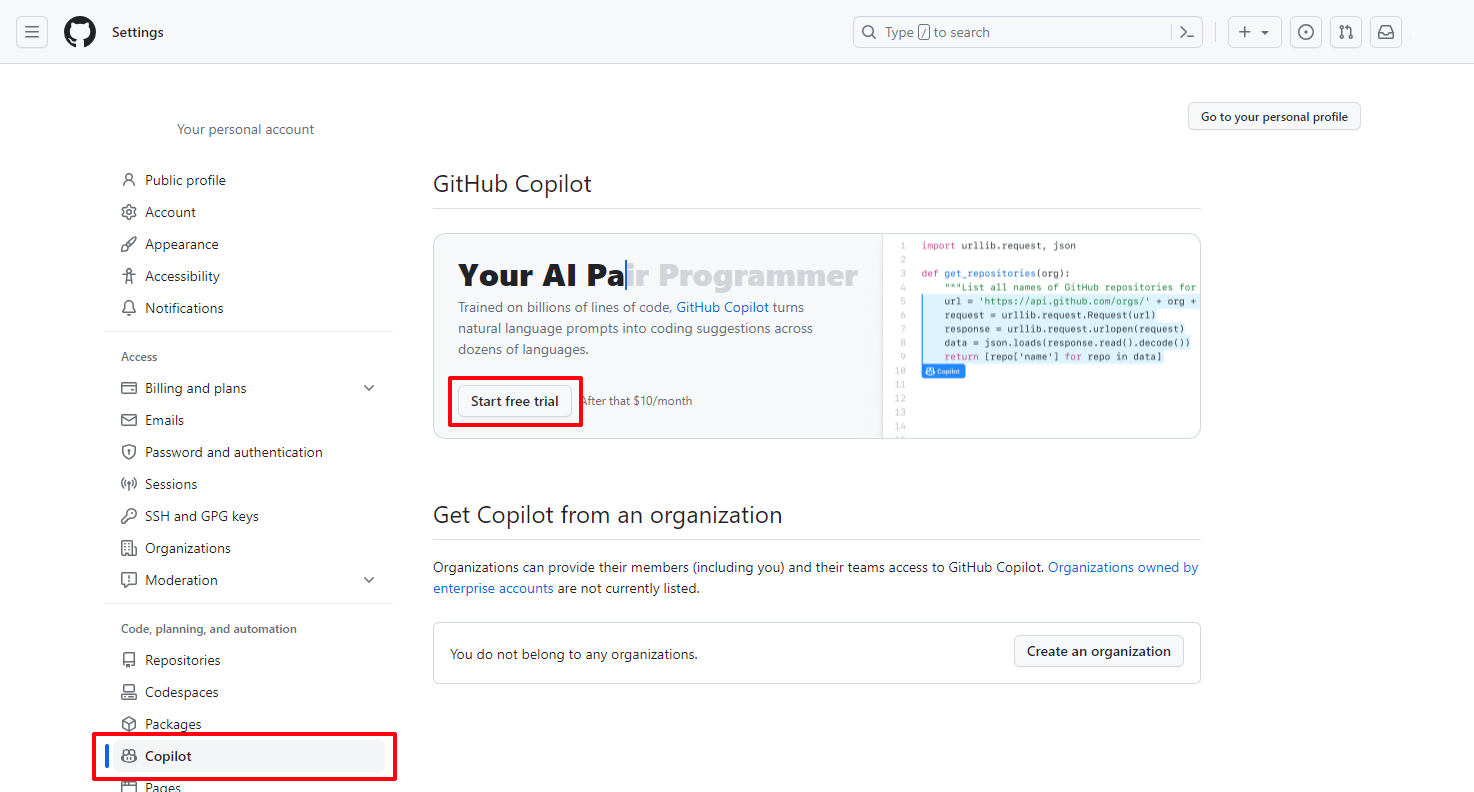The image size is (1474, 792).
Task: Open the Create new plus dropdown
Action: 1254,32
